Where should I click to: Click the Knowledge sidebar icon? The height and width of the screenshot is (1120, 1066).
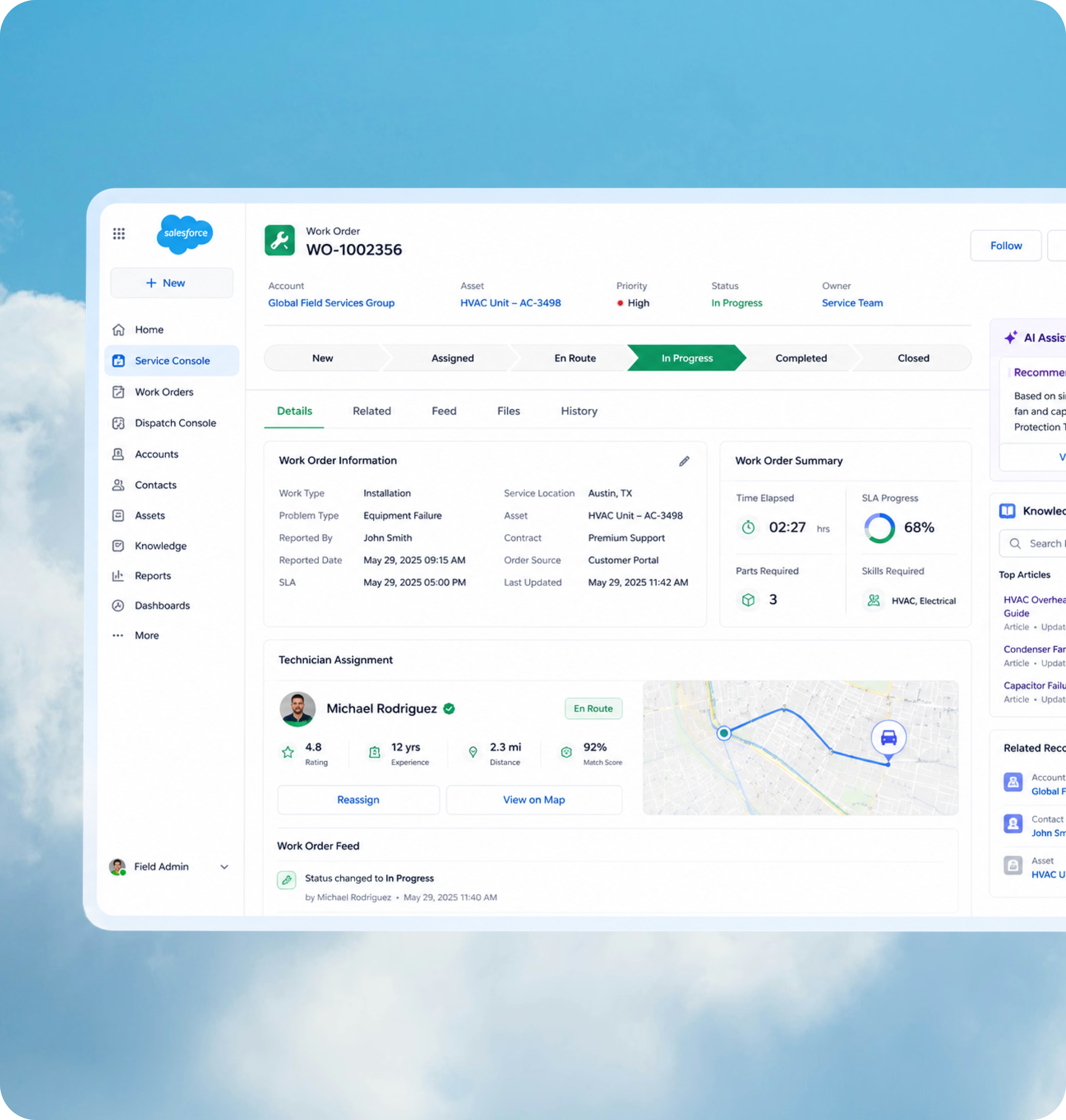(118, 546)
